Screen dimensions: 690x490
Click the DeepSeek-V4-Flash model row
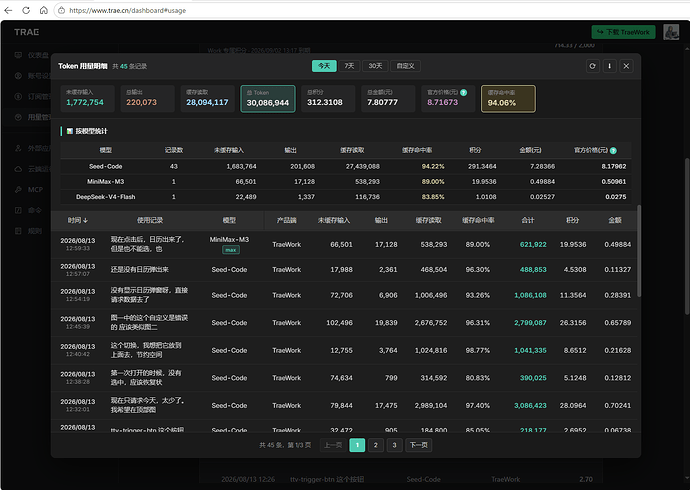346,197
